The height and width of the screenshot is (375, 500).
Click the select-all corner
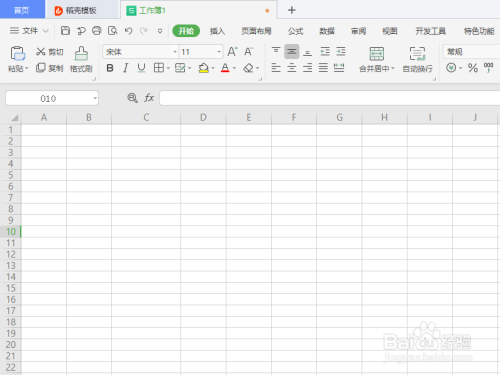point(14,118)
